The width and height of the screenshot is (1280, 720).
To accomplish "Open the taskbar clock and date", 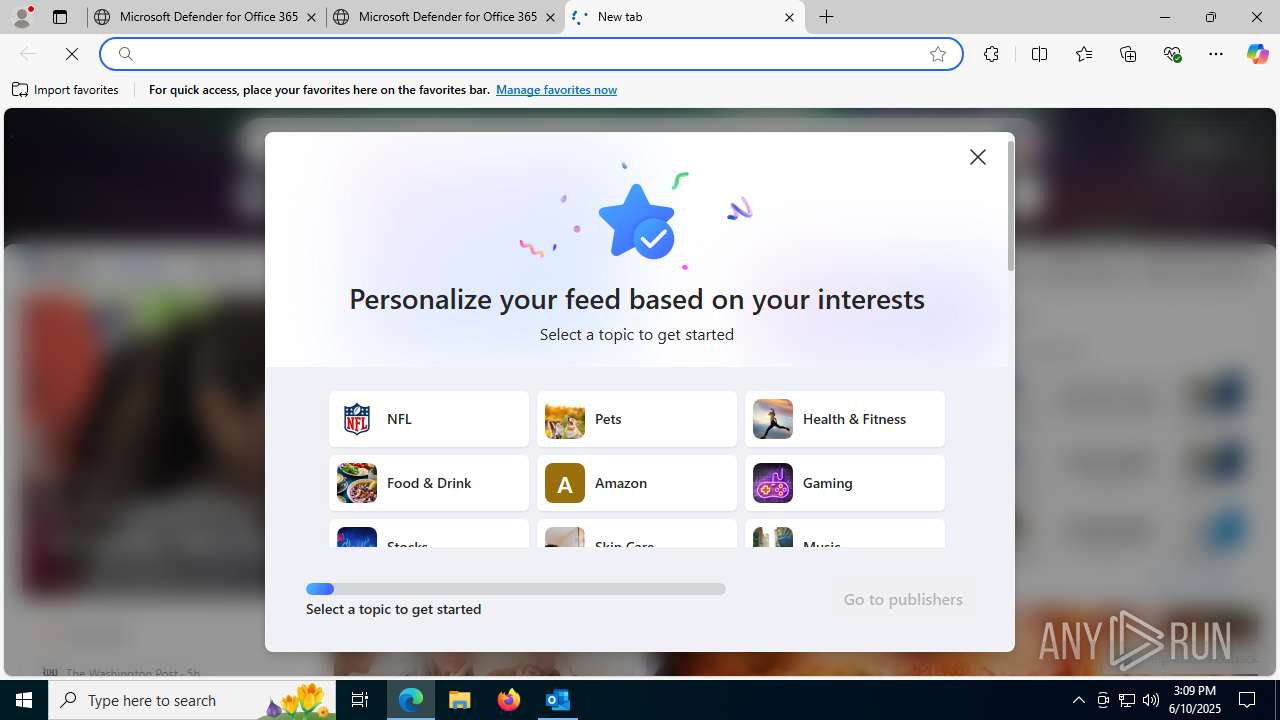I will tap(1195, 700).
